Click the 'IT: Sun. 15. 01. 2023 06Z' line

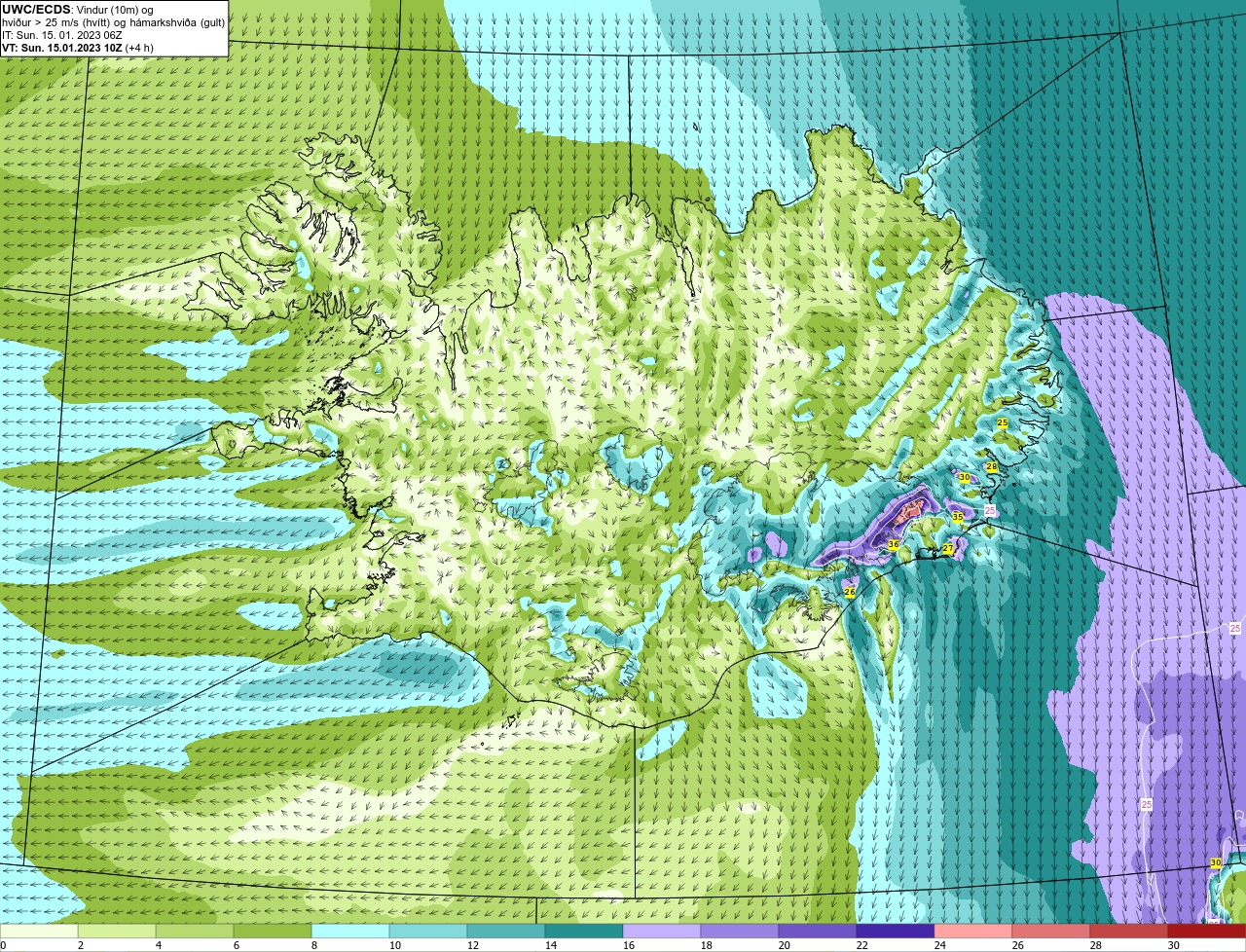click(x=62, y=35)
